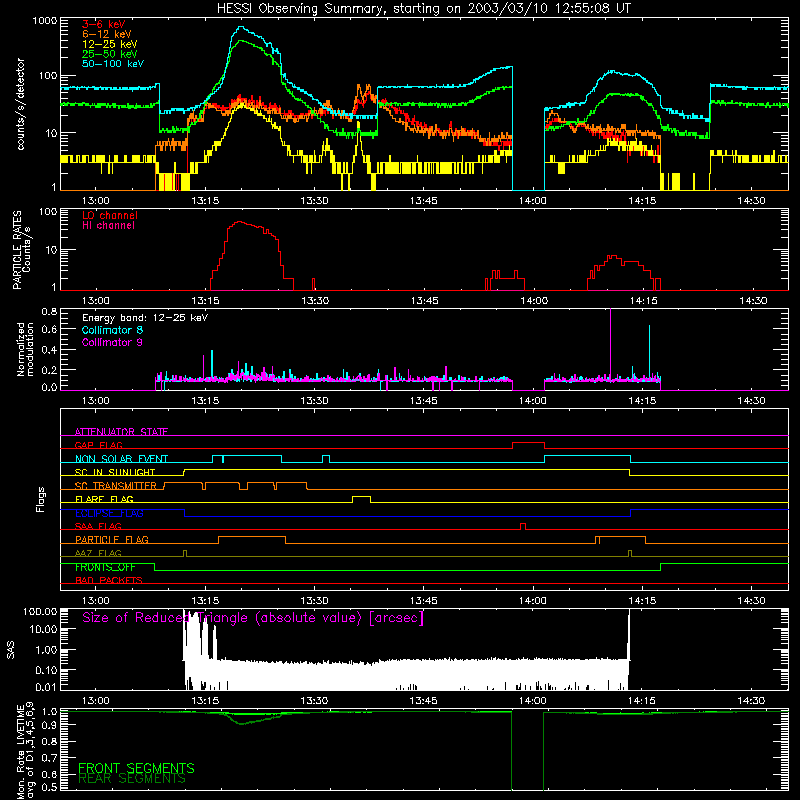Click the raised FLARE FLAG pulse segment

pyautogui.click(x=362, y=496)
